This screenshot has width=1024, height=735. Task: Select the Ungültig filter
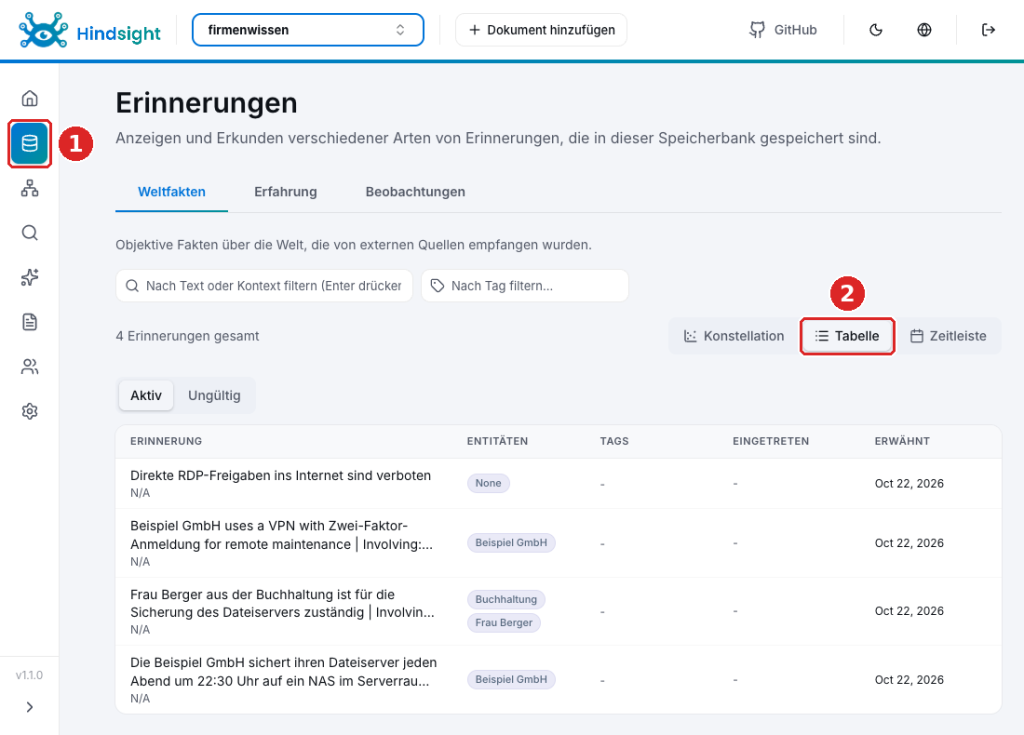tap(214, 395)
